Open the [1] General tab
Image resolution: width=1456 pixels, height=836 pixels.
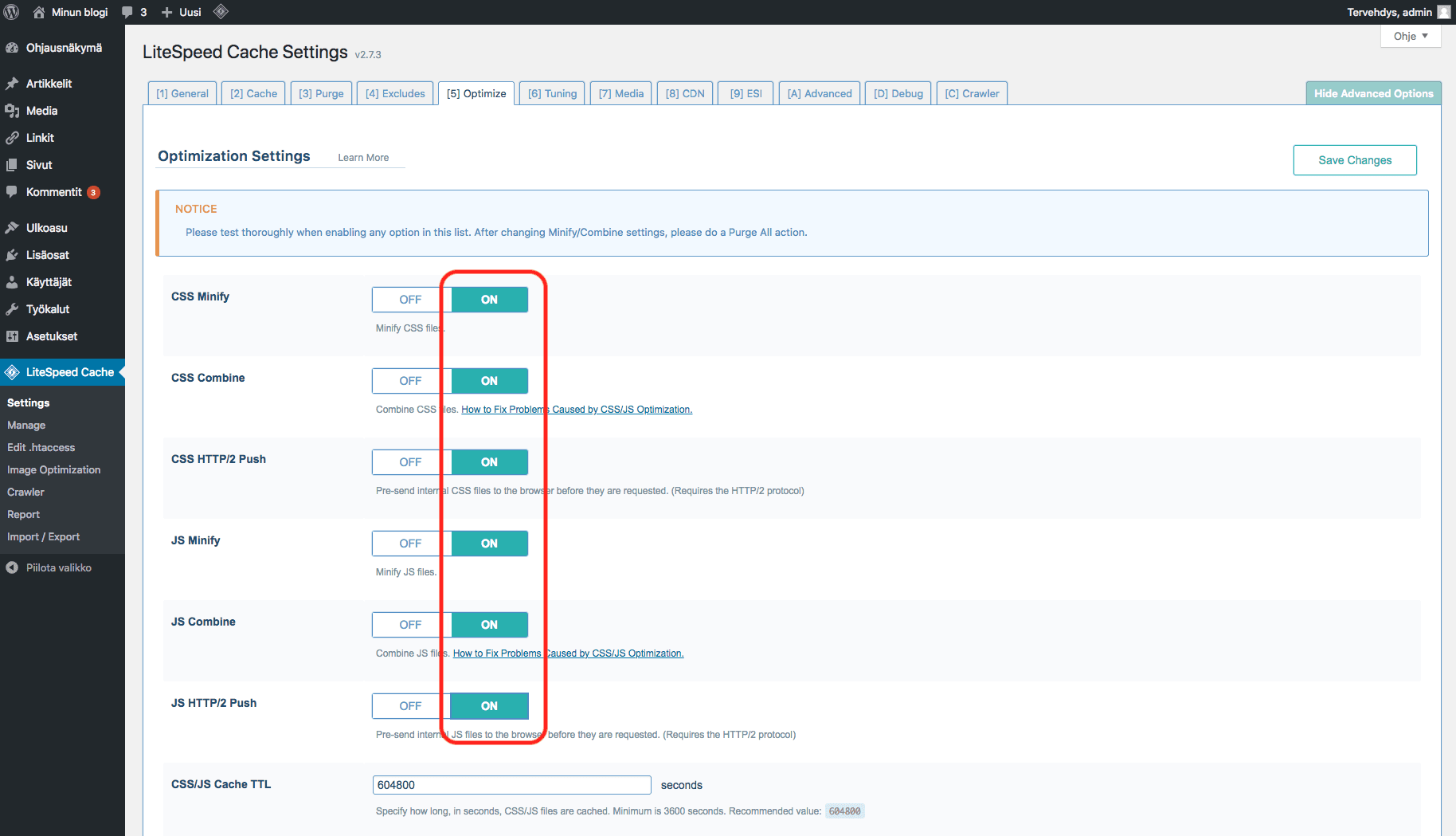[x=182, y=93]
